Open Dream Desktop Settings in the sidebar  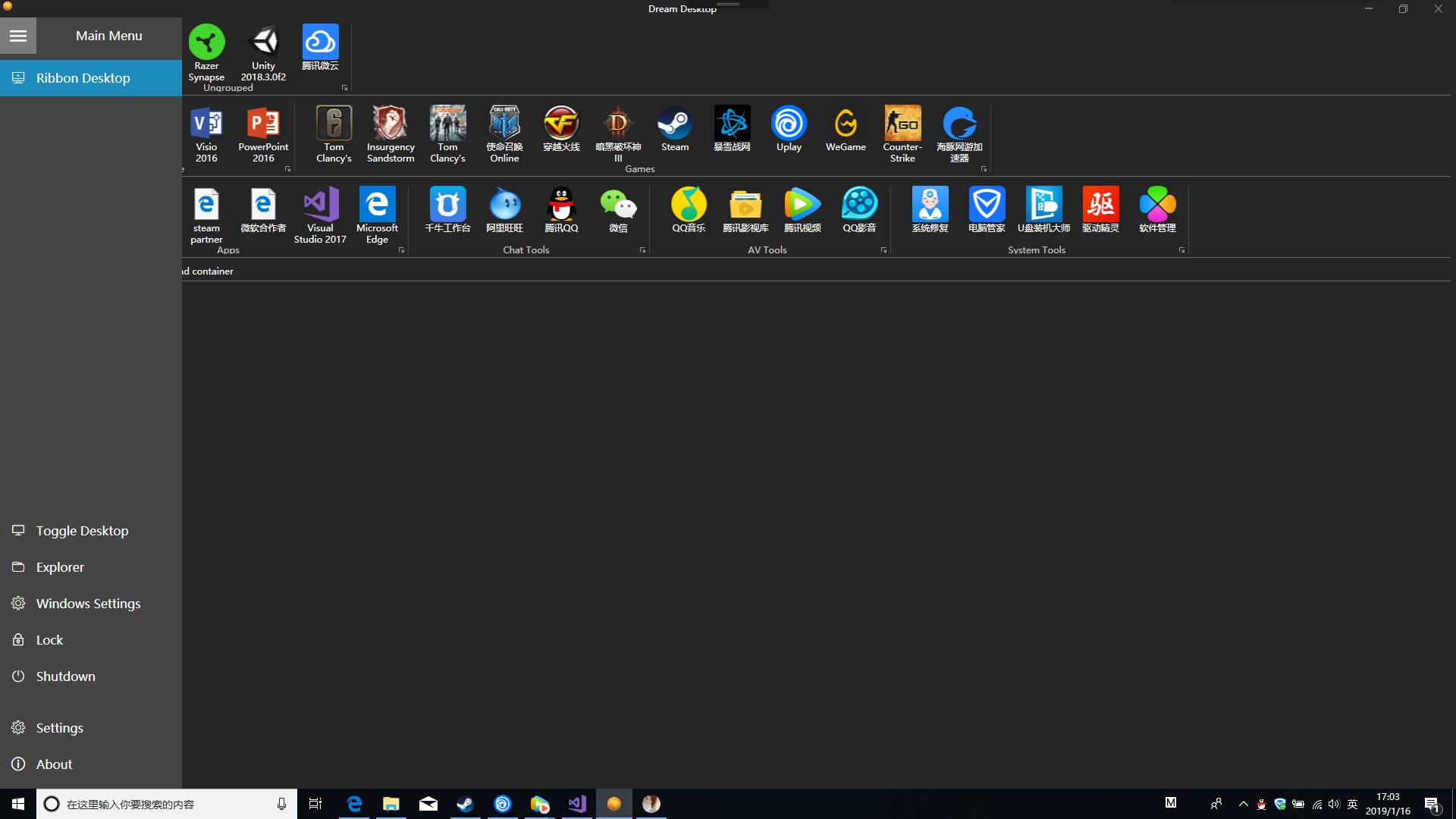click(x=91, y=728)
